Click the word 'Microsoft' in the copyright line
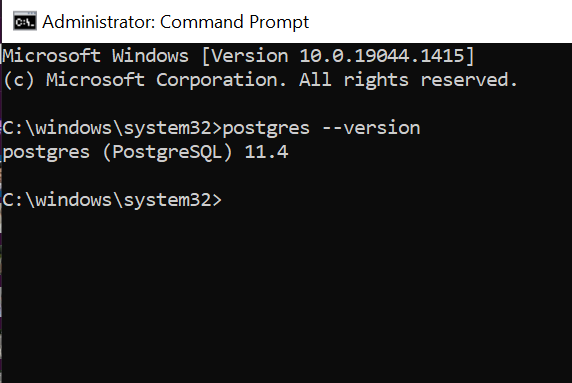This screenshot has height=383, width=572. click(x=96, y=80)
